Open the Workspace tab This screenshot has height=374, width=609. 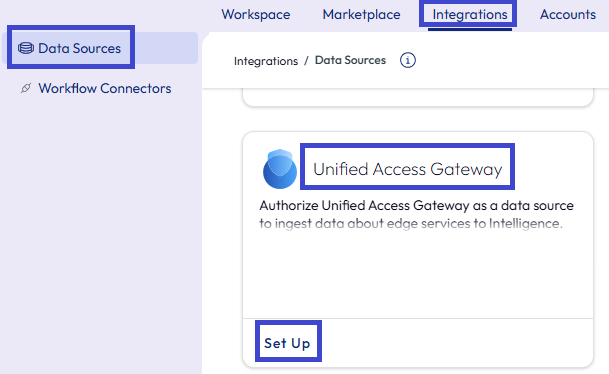(x=256, y=15)
